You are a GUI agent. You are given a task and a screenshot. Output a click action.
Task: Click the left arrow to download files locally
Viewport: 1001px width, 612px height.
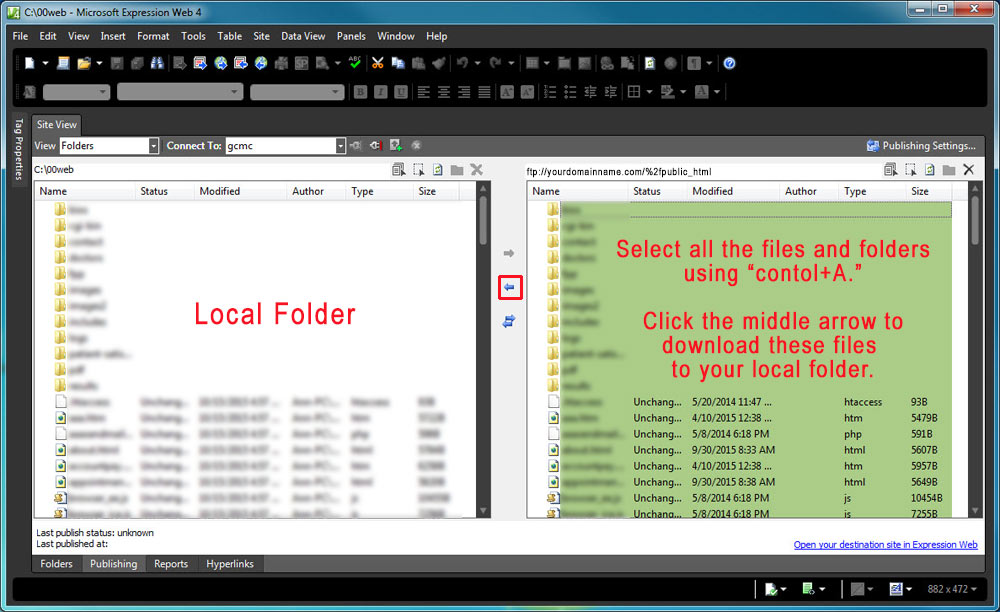pyautogui.click(x=509, y=287)
